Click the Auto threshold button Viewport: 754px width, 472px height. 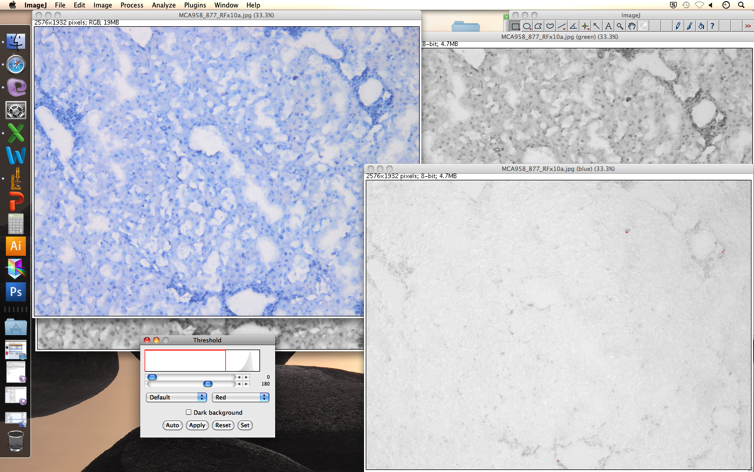click(172, 425)
